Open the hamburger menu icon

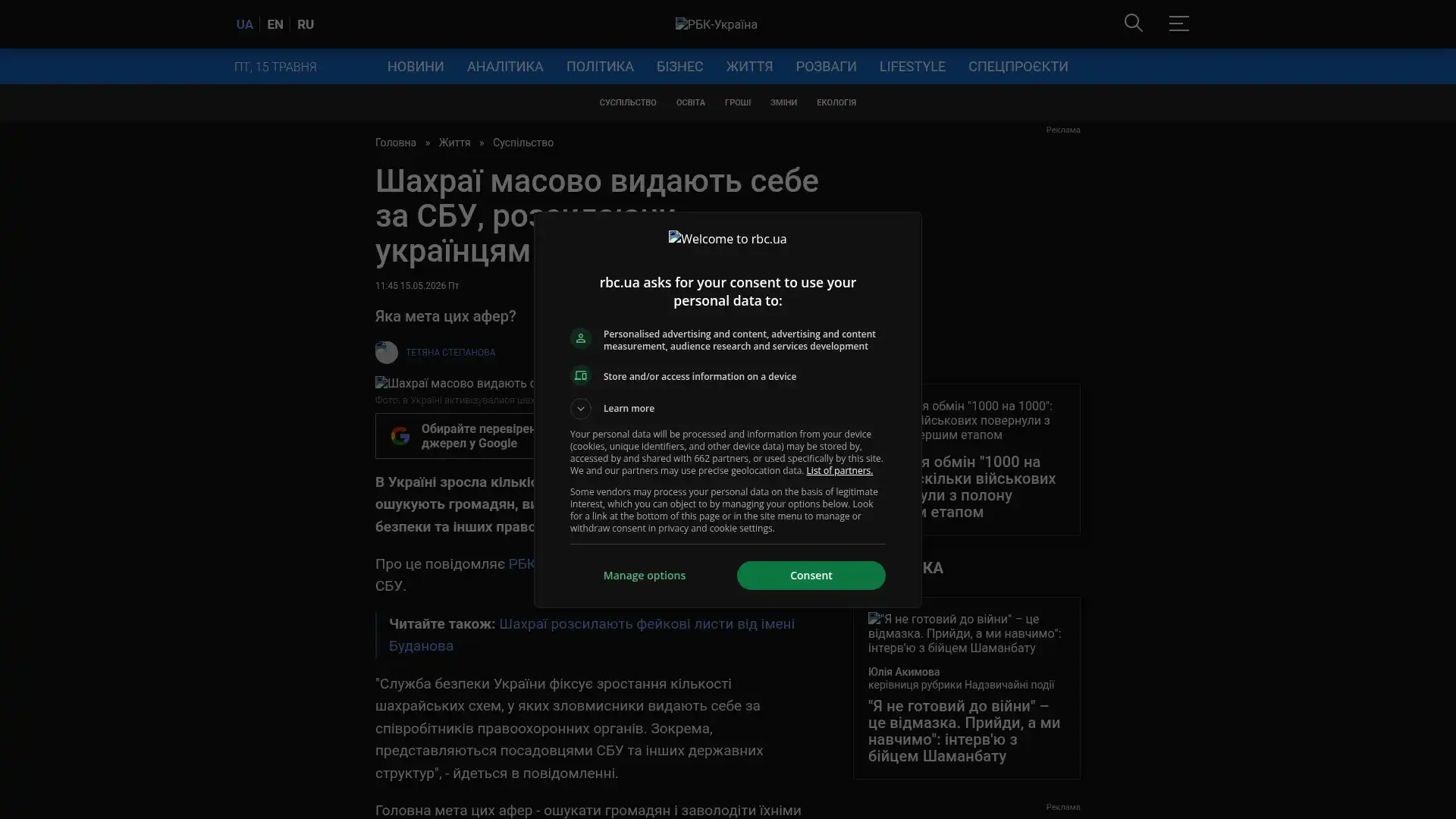1178,24
